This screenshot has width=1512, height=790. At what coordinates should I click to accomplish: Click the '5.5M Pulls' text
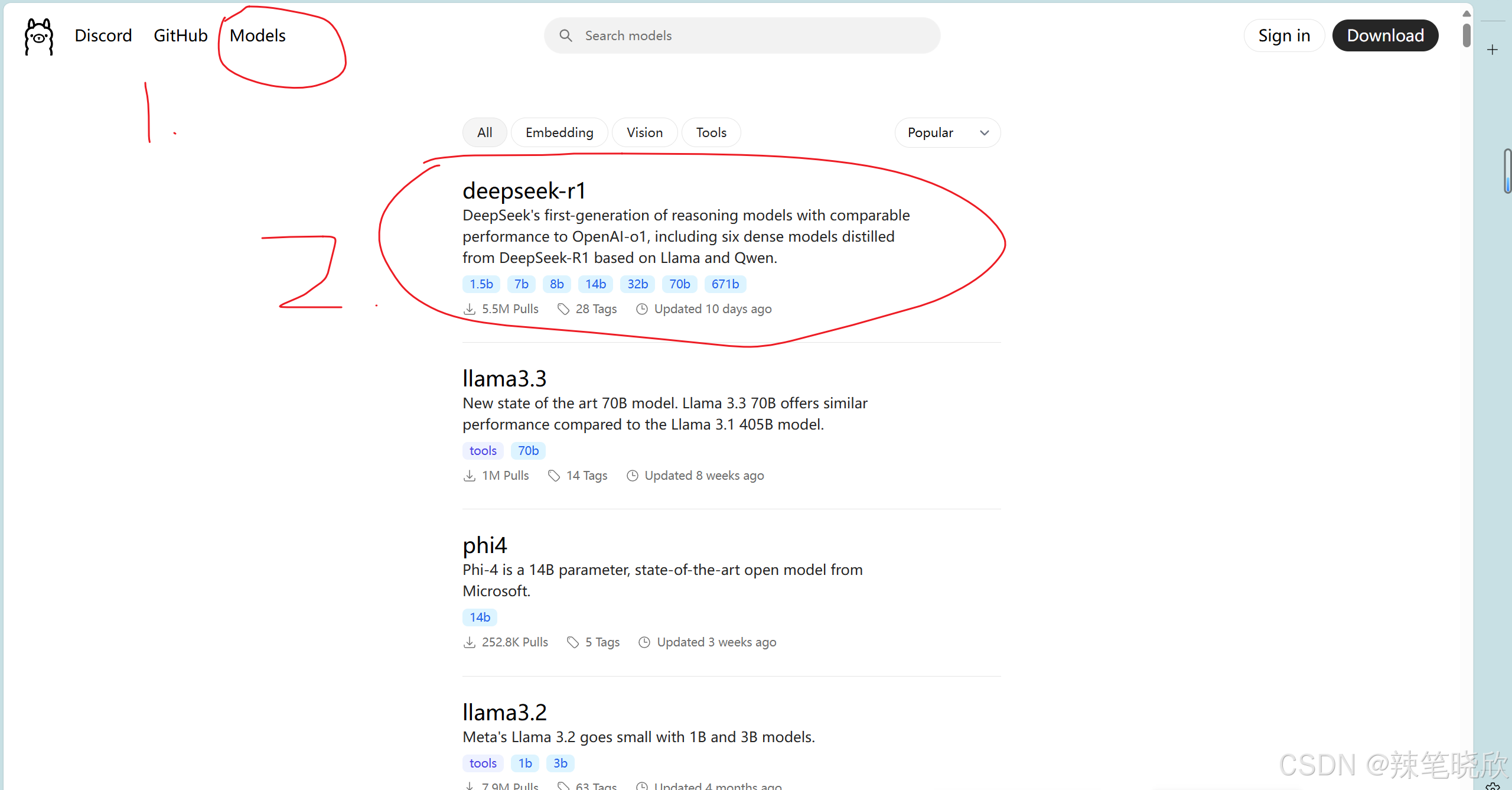tap(510, 309)
